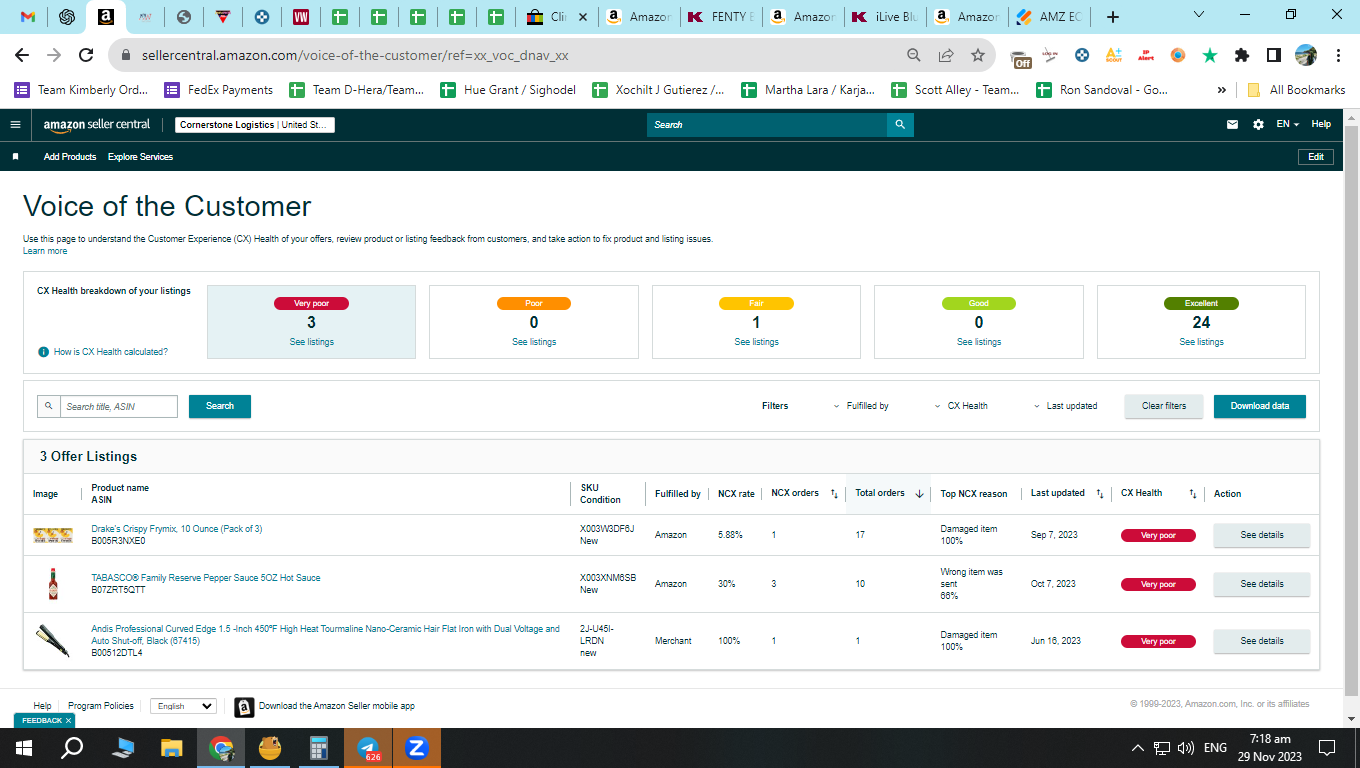
Task: Open the Calculator app in the taskbar
Action: click(x=319, y=748)
